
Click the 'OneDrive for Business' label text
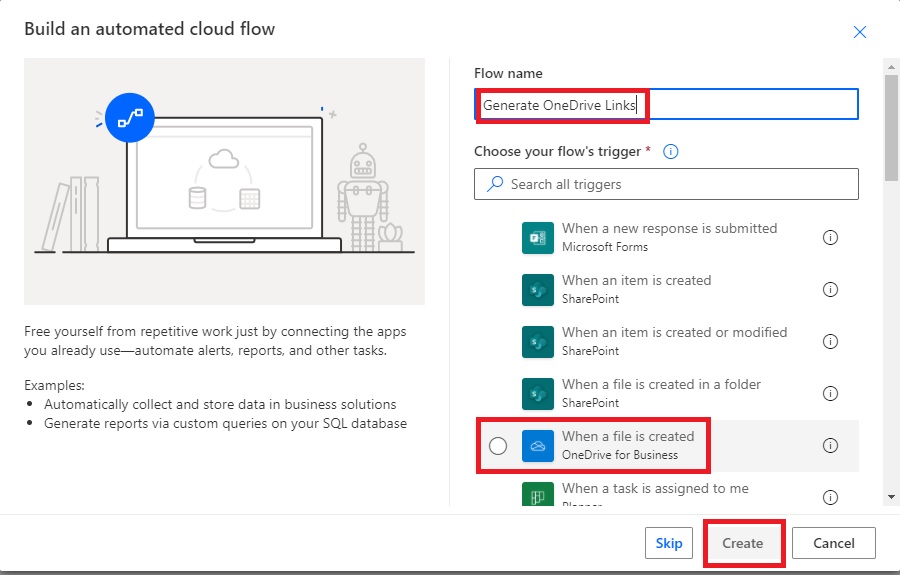click(620, 455)
